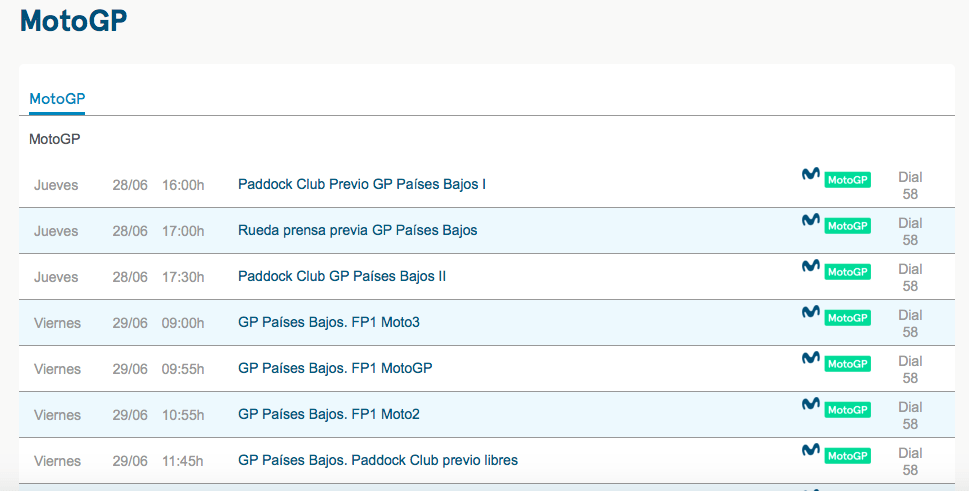Click Movistar logo in Paddock Club previo libres row
The width and height of the screenshot is (969, 491).
[x=811, y=450]
